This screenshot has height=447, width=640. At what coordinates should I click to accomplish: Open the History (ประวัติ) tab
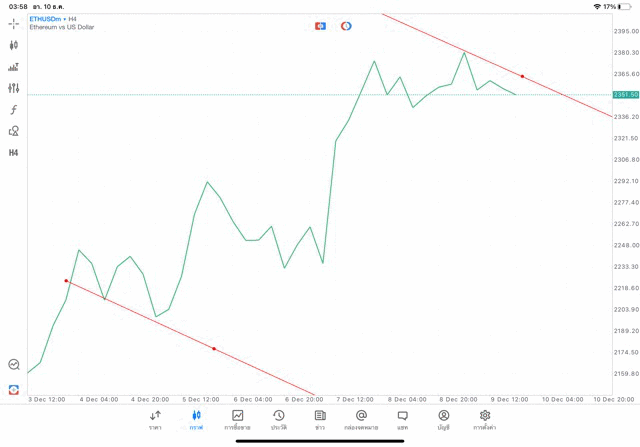pos(279,420)
